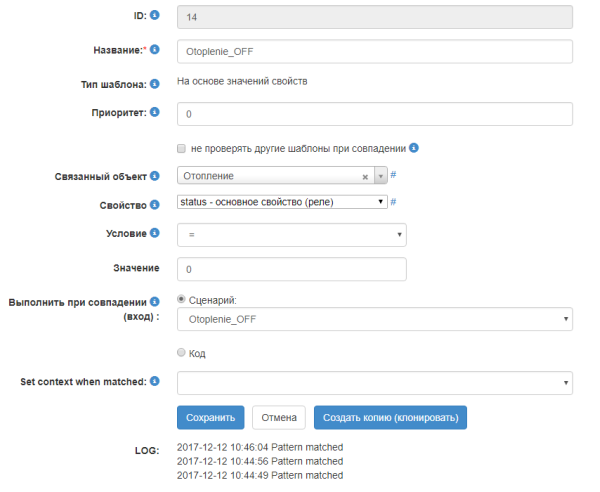Click the info icon next to Тип шаблона

[x=155, y=82]
